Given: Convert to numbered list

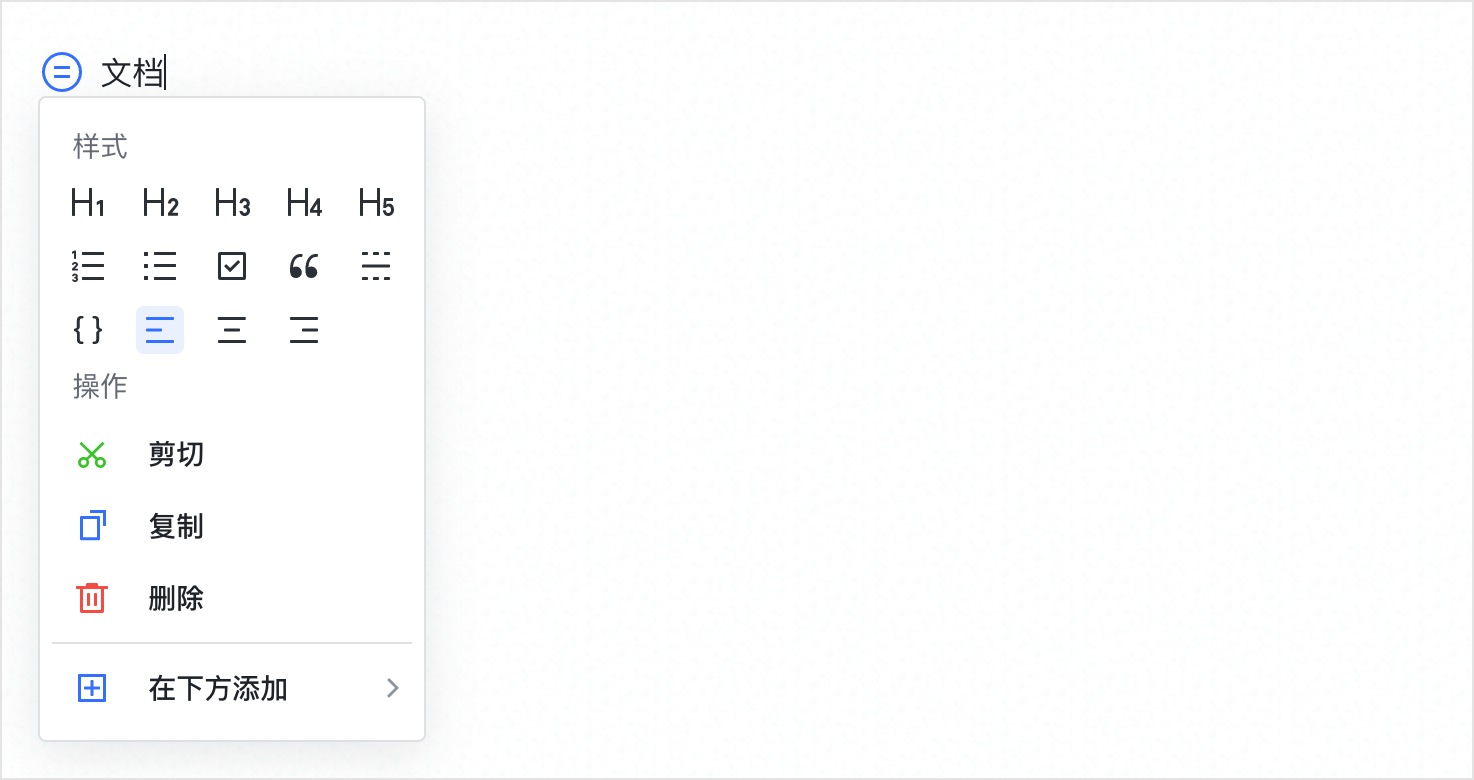Looking at the screenshot, I should (x=88, y=267).
